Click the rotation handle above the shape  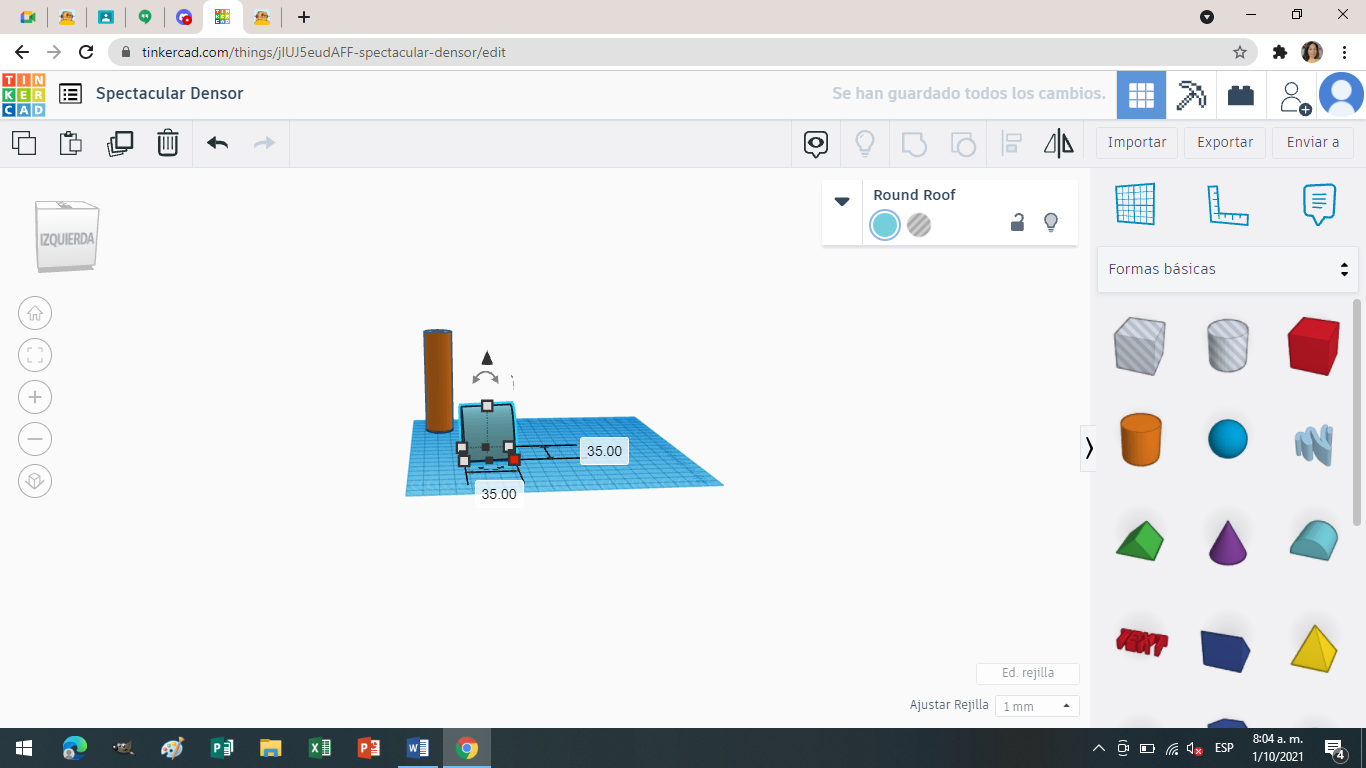486,377
